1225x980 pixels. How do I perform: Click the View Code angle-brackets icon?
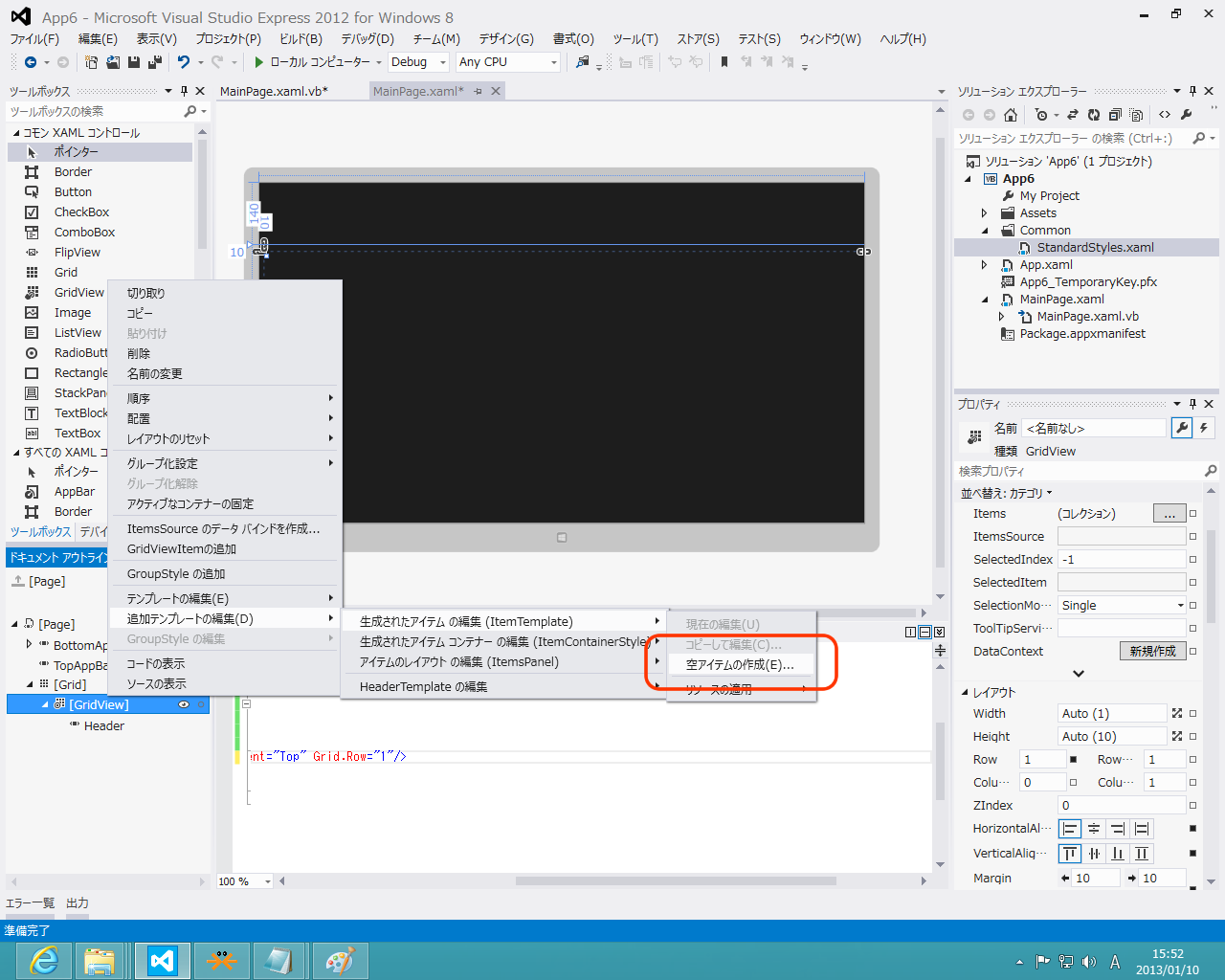tap(1165, 115)
